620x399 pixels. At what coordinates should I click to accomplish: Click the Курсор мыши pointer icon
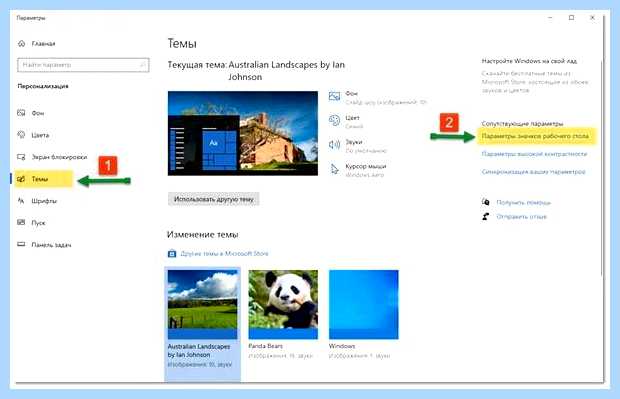(x=335, y=169)
